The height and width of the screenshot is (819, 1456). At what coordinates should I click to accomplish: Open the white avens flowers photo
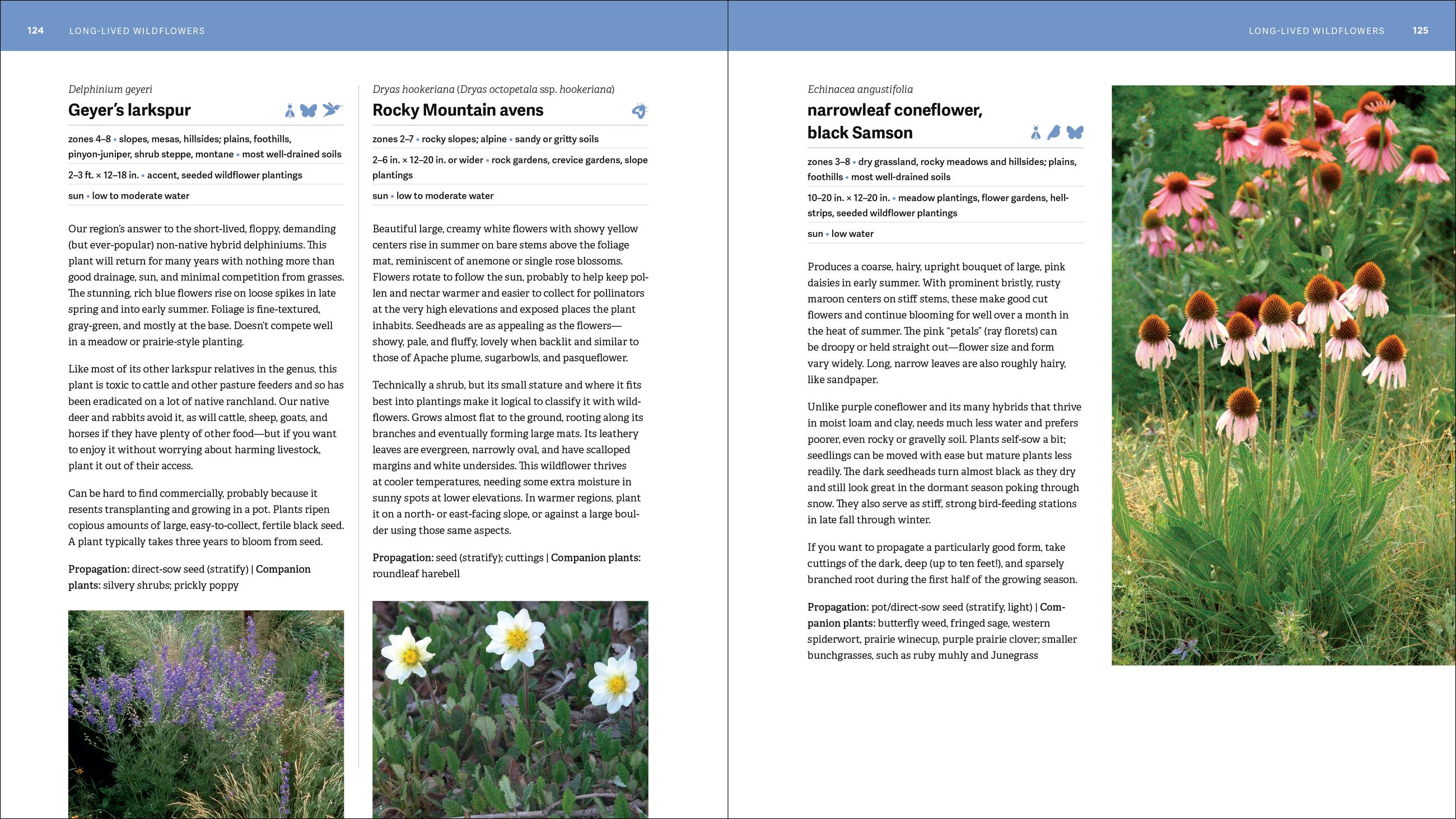[510, 709]
